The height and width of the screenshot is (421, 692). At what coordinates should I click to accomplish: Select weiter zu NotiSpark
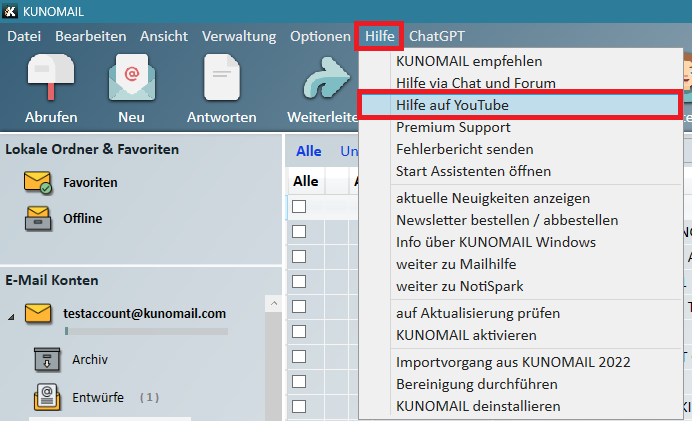(x=521, y=286)
